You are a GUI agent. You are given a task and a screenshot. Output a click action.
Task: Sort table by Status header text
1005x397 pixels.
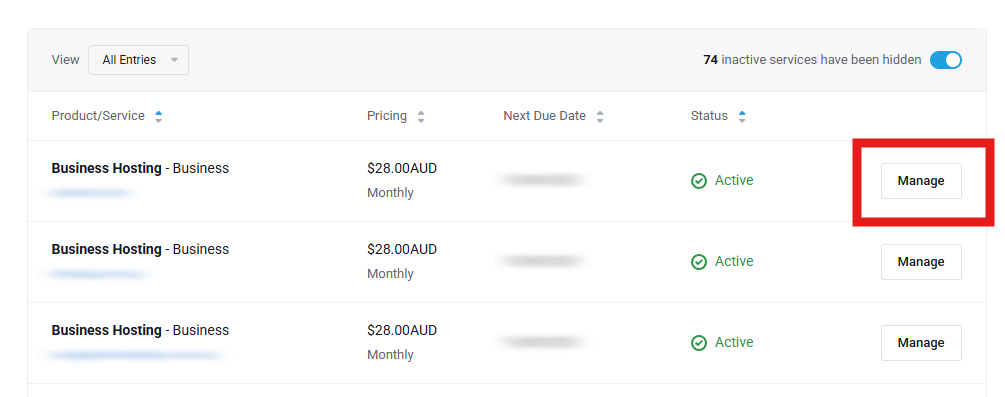(709, 116)
